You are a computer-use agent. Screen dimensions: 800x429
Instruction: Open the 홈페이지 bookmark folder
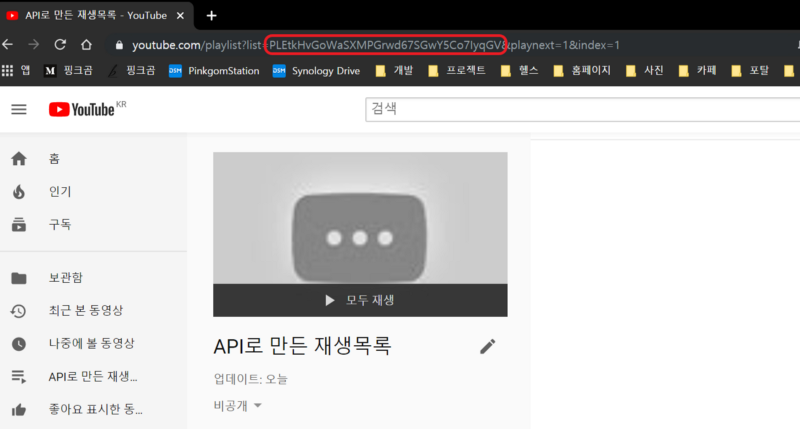pos(582,70)
